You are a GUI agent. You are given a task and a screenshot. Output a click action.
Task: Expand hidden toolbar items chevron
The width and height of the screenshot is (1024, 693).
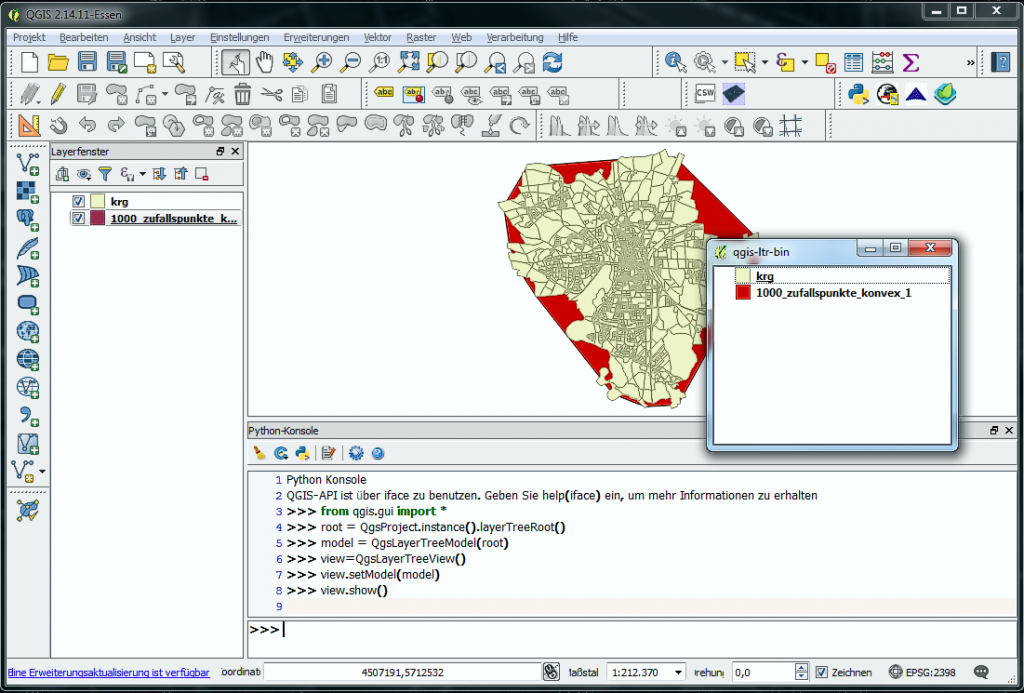970,63
